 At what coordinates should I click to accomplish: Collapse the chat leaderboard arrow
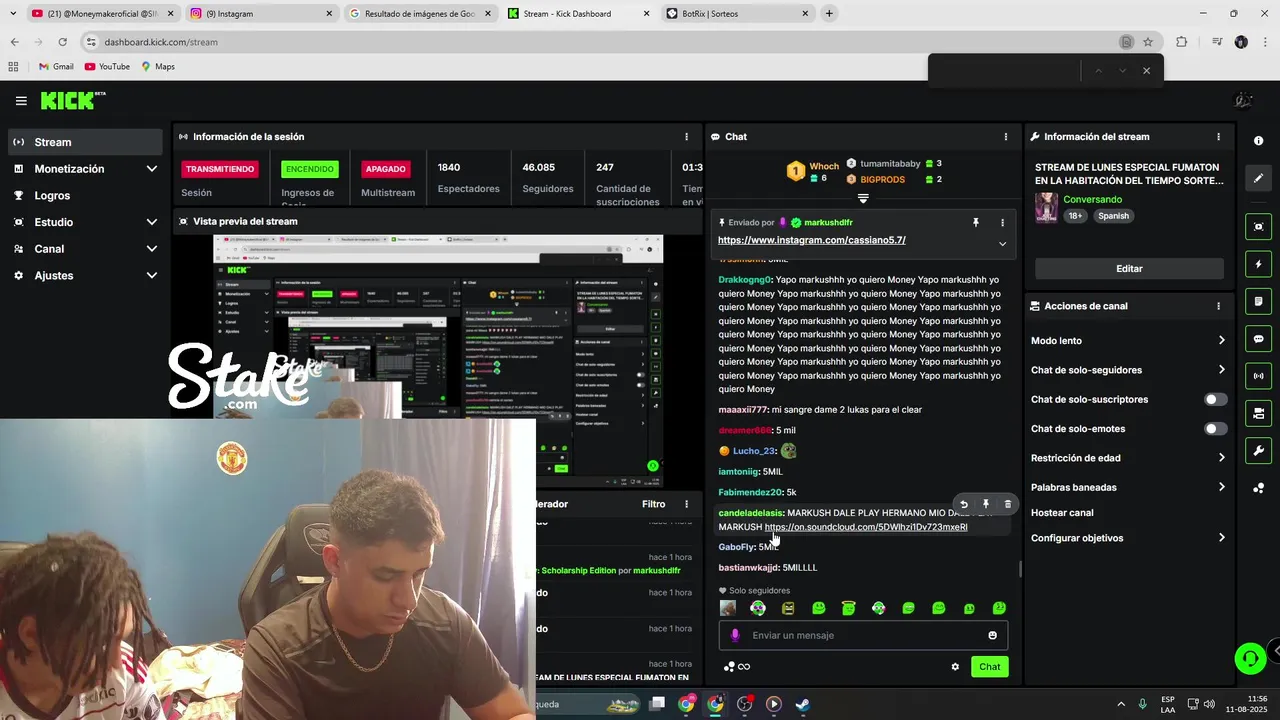pos(863,198)
